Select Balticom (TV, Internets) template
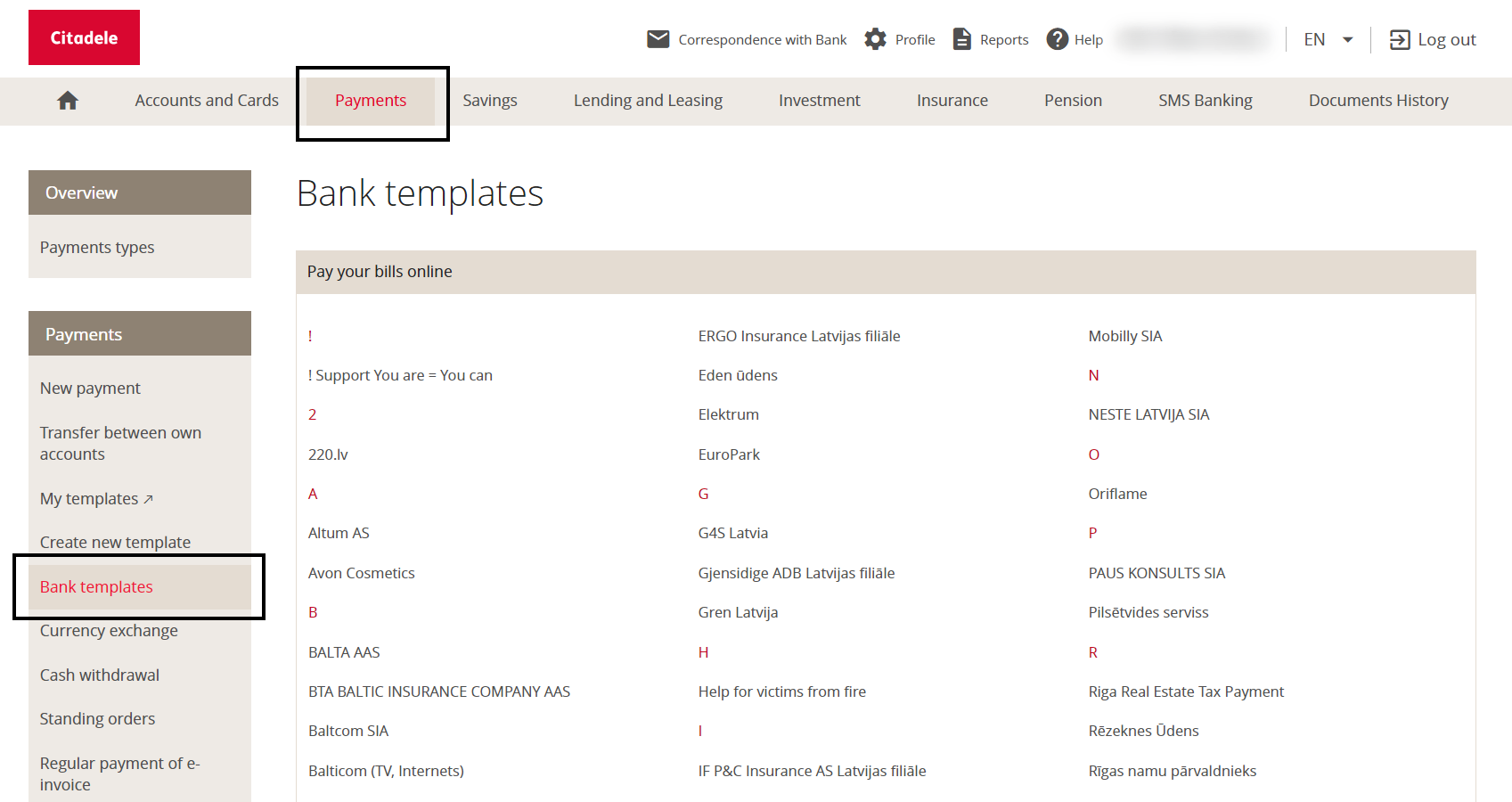This screenshot has width=1512, height=802. [386, 771]
